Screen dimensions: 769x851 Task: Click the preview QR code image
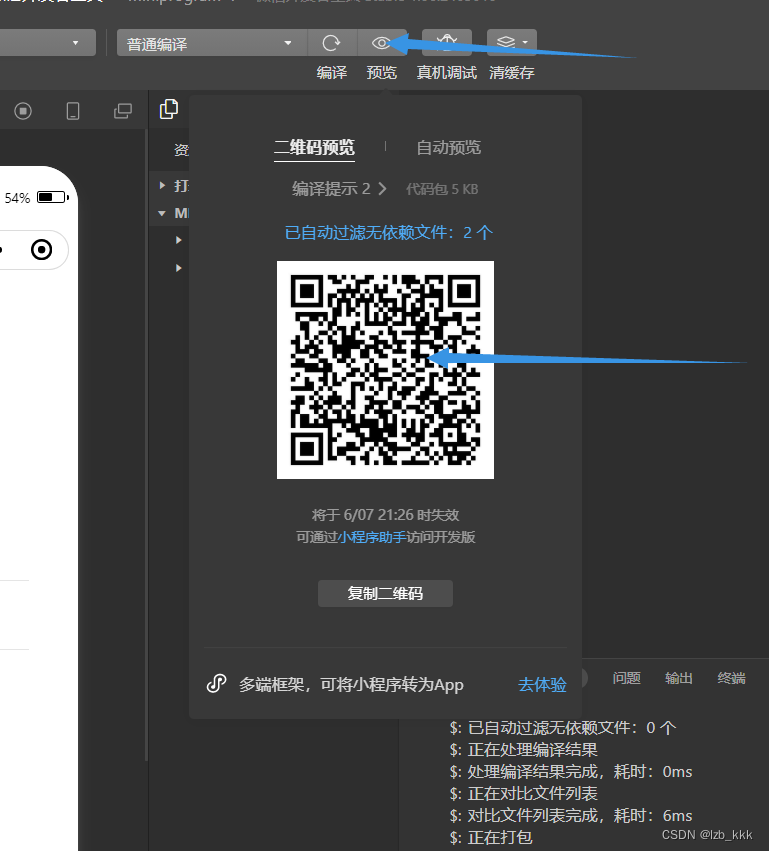[x=385, y=370]
